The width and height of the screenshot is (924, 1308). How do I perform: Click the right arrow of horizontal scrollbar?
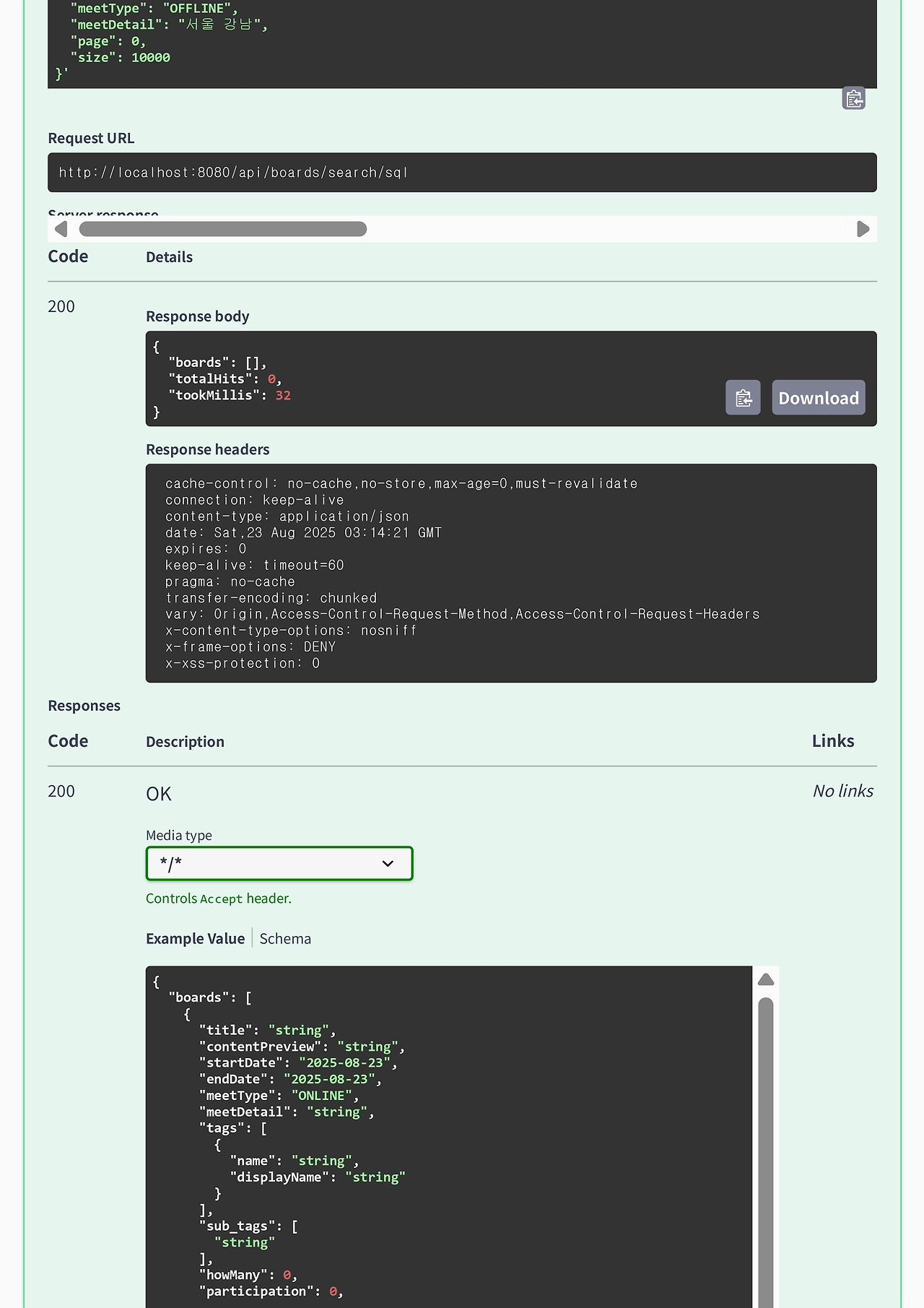863,229
